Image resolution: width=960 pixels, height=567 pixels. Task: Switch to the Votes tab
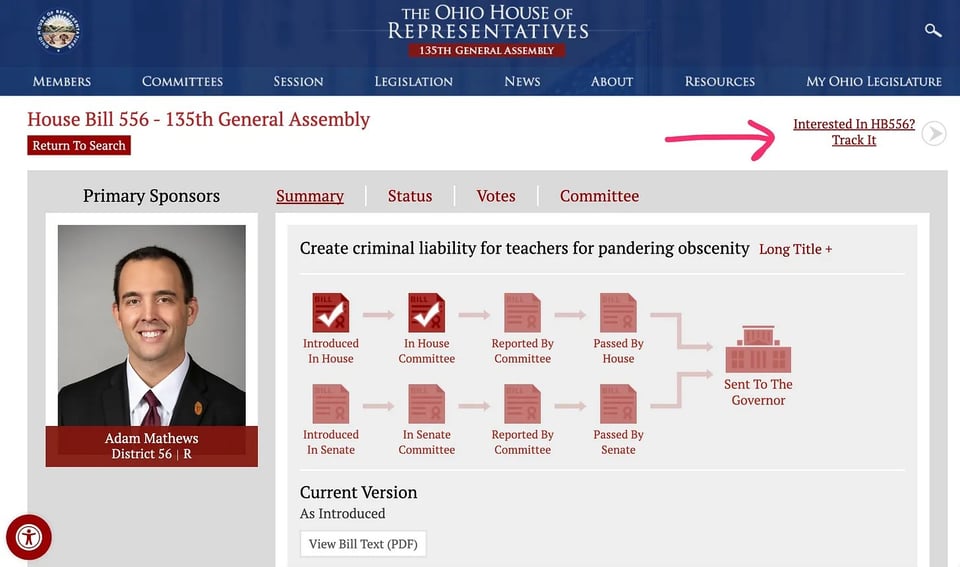[x=496, y=196]
